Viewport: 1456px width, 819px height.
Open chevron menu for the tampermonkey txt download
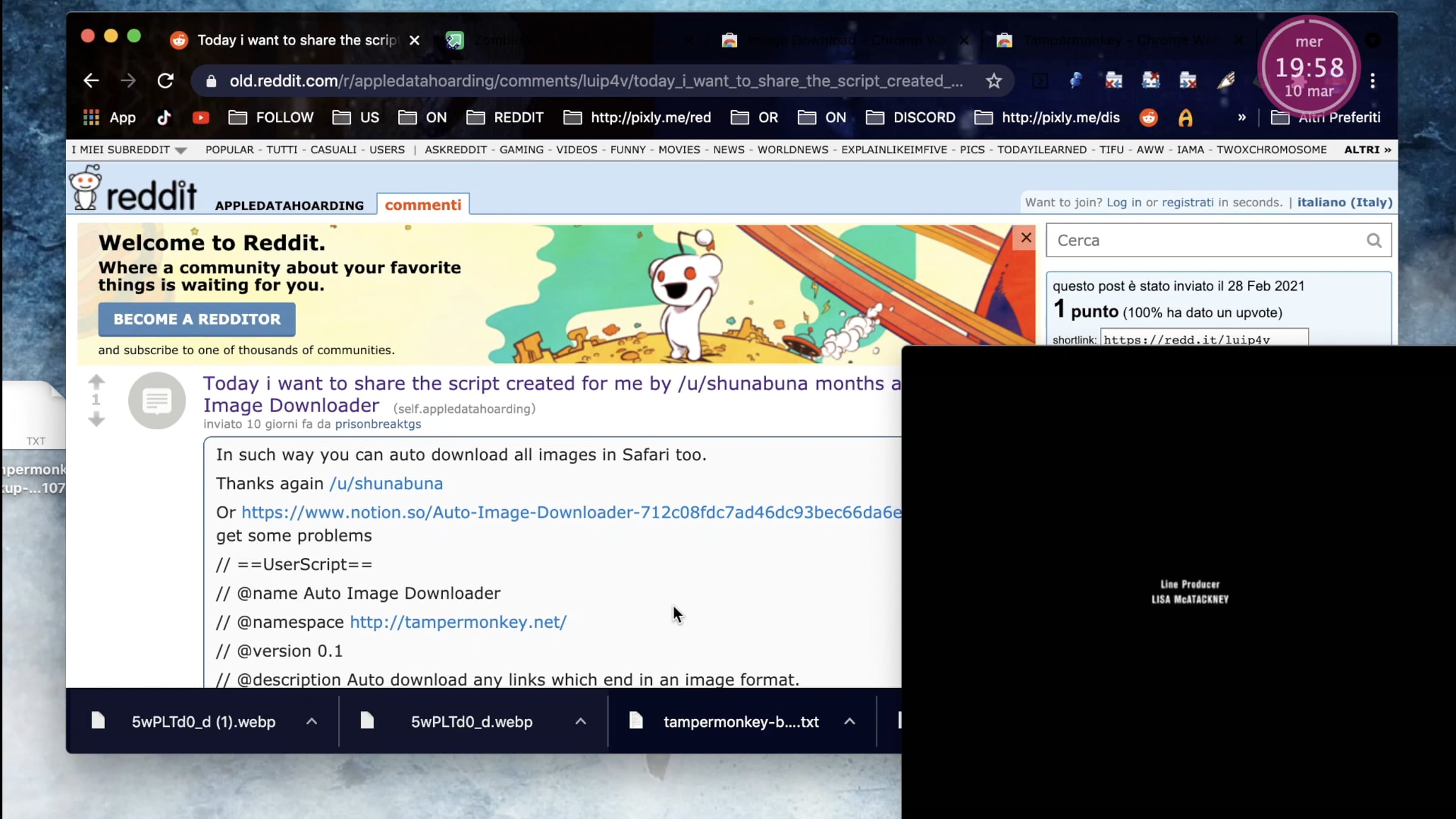[x=849, y=721]
